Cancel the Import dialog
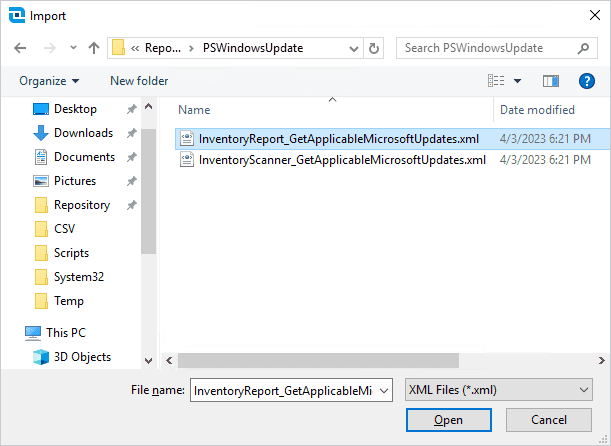Viewport: 611px width, 446px height. 549,420
